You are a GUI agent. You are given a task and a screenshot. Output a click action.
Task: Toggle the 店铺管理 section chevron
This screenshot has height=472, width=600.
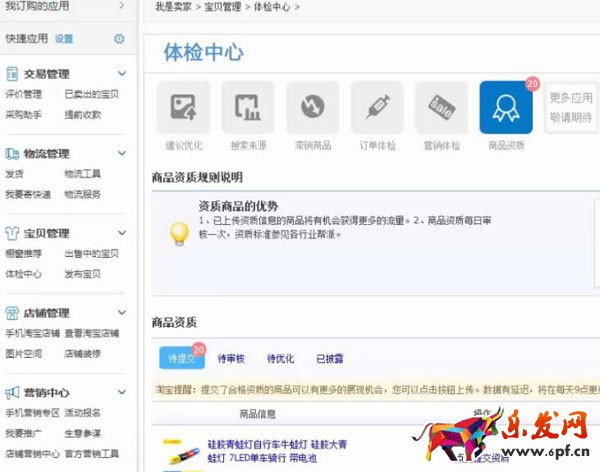coord(122,313)
